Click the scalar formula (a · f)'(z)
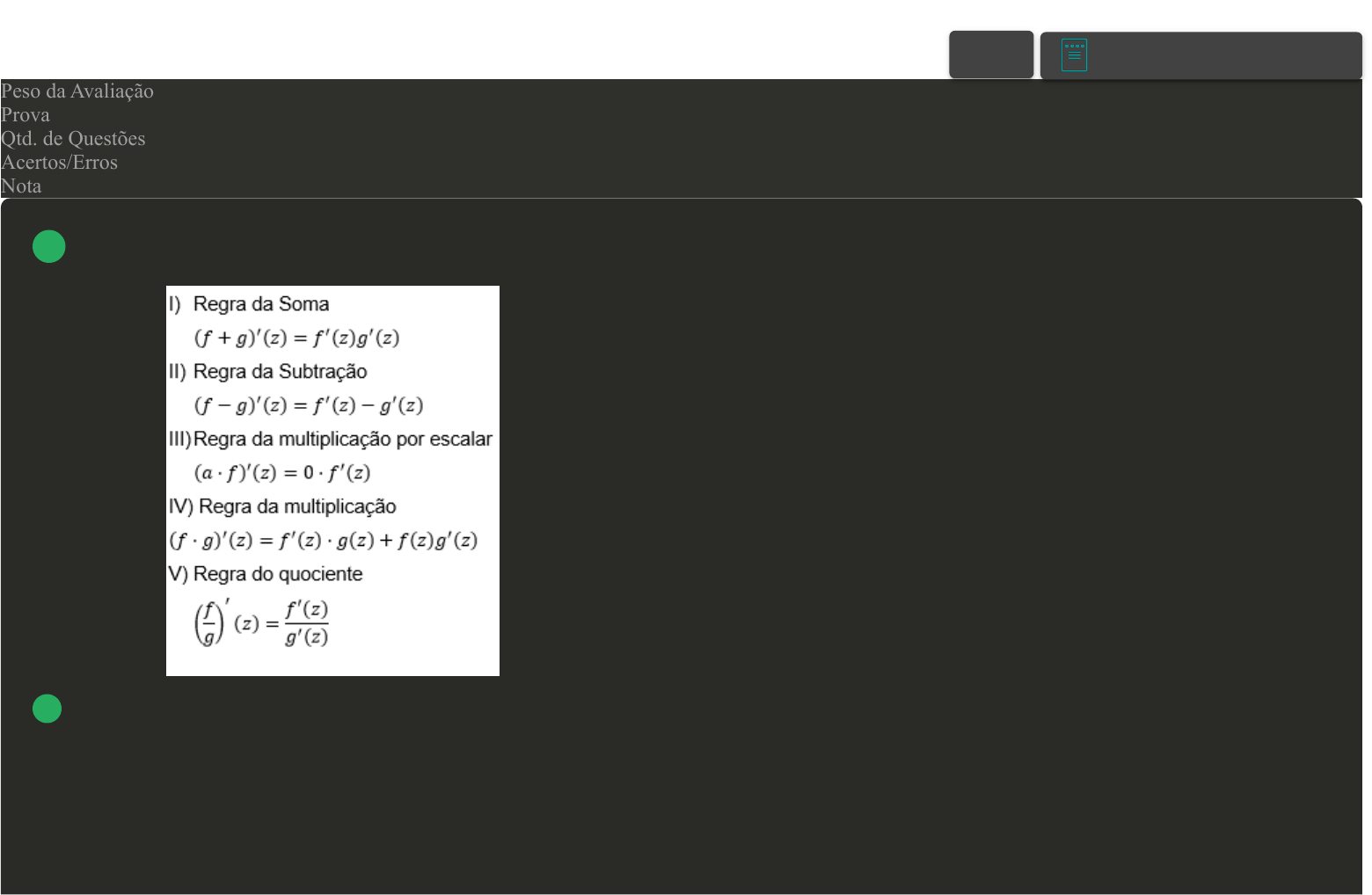Viewport: 1372px width, 895px height. tap(281, 473)
